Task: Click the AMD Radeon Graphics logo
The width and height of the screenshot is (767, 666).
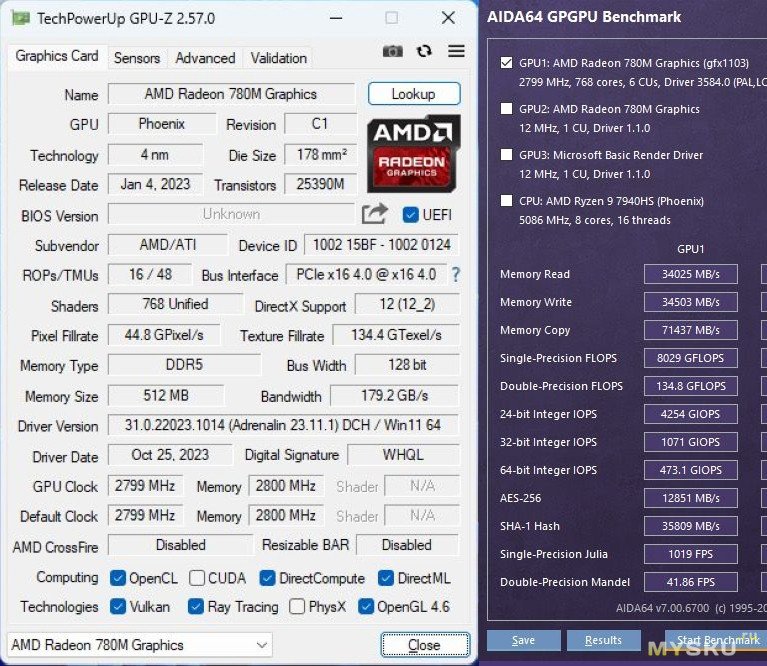Action: [x=413, y=154]
